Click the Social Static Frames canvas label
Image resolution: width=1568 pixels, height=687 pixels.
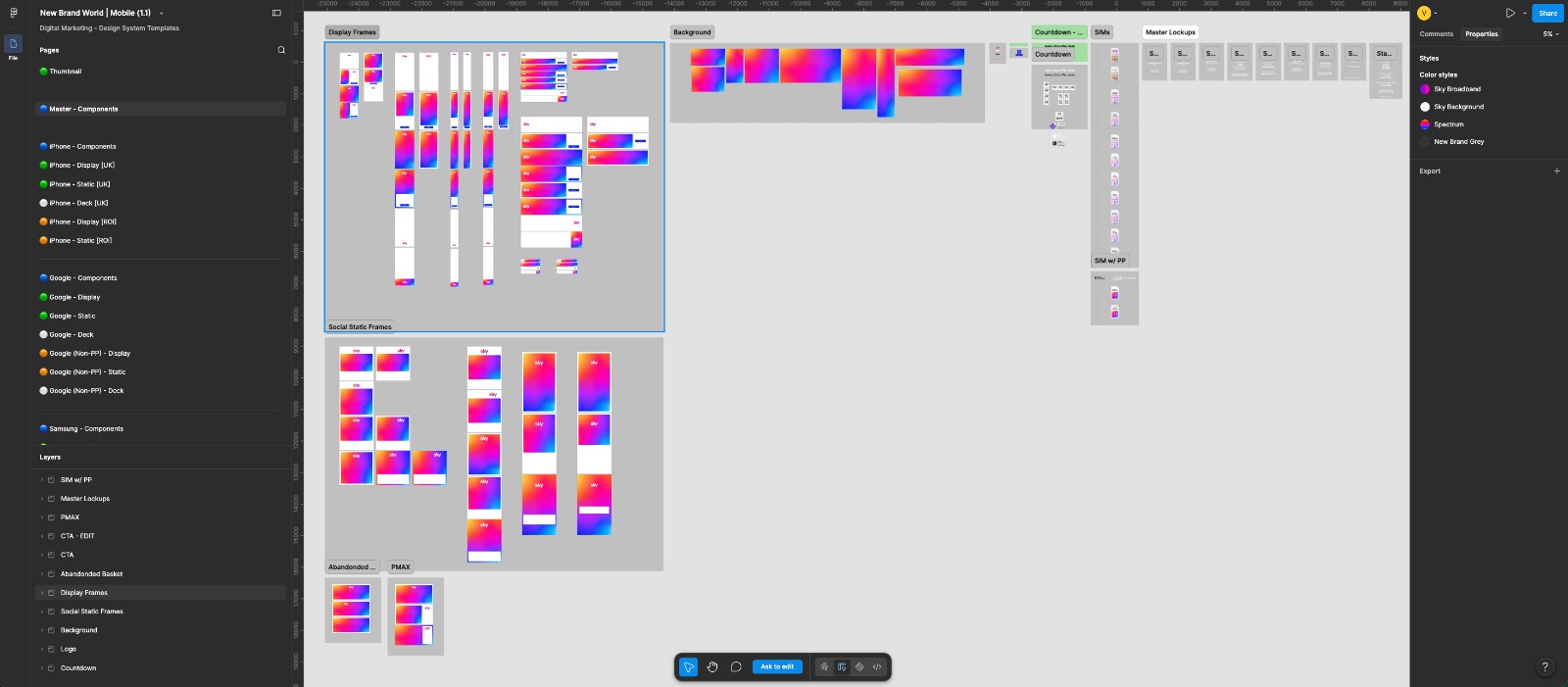click(x=360, y=326)
